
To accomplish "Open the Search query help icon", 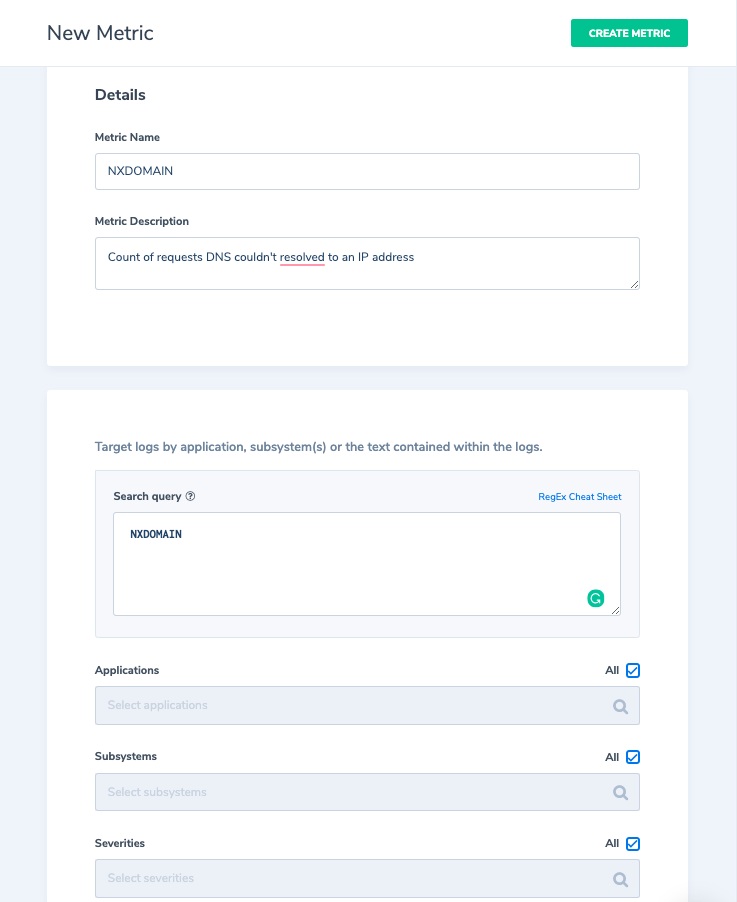I will [190, 496].
